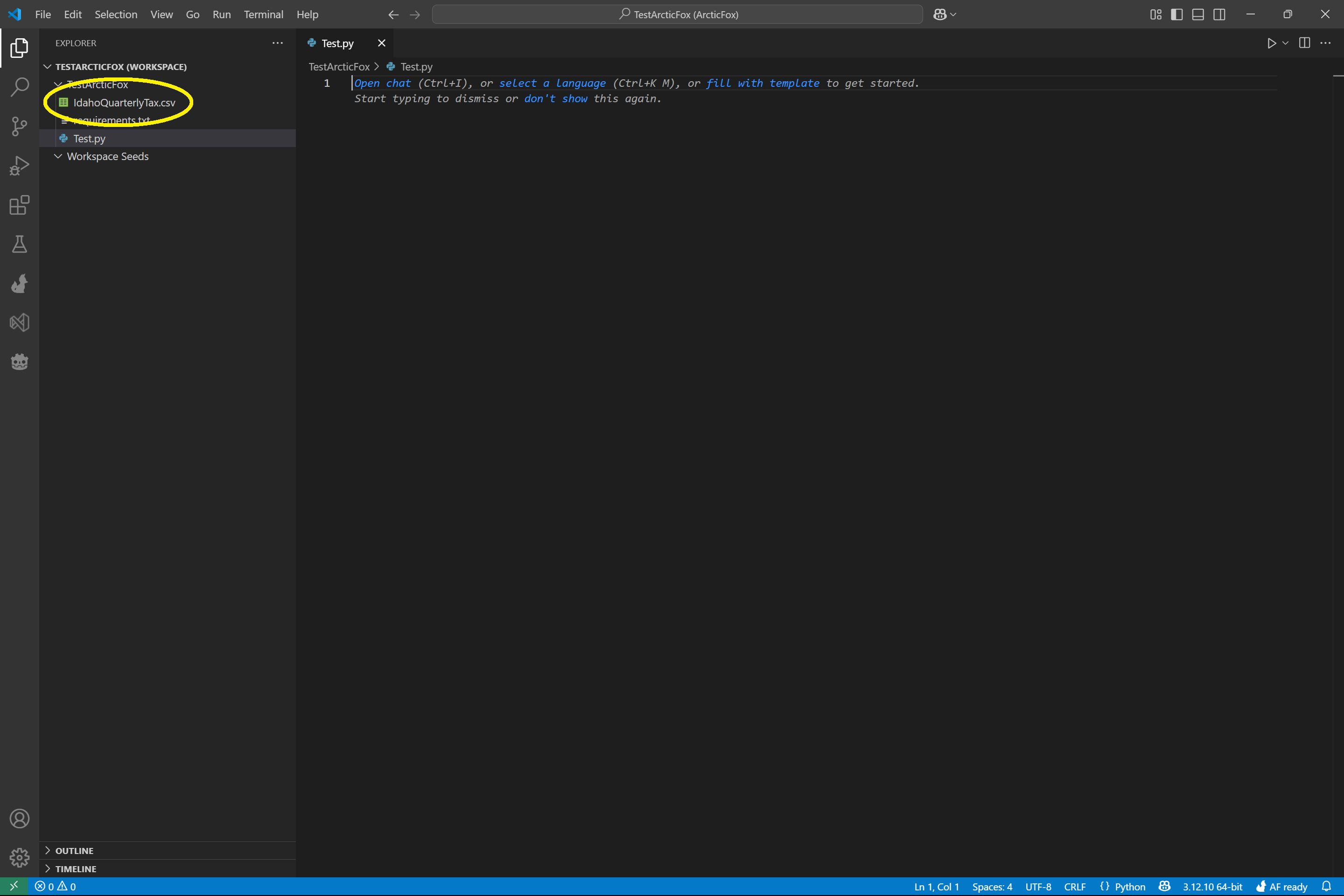Customize layout from title bar icon
This screenshot has height=896, width=1344.
click(1155, 15)
